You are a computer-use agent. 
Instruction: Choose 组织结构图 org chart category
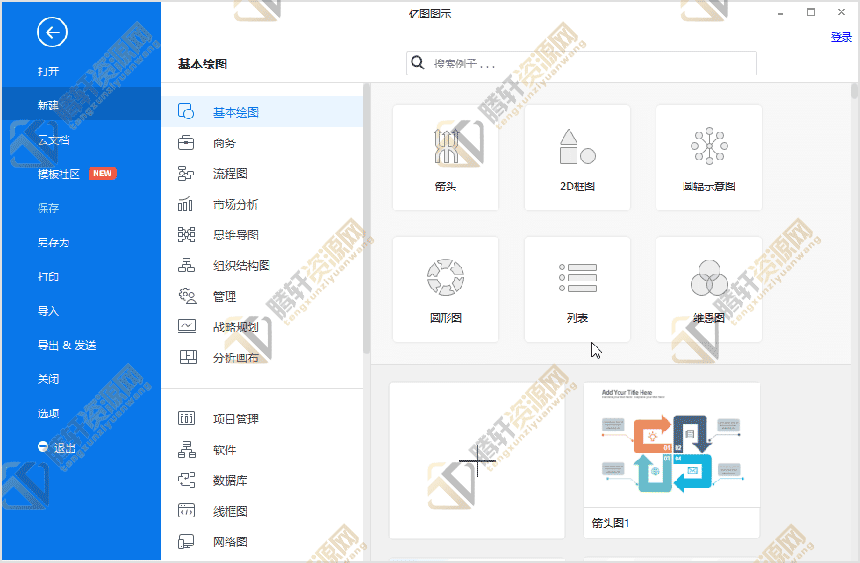[240, 266]
